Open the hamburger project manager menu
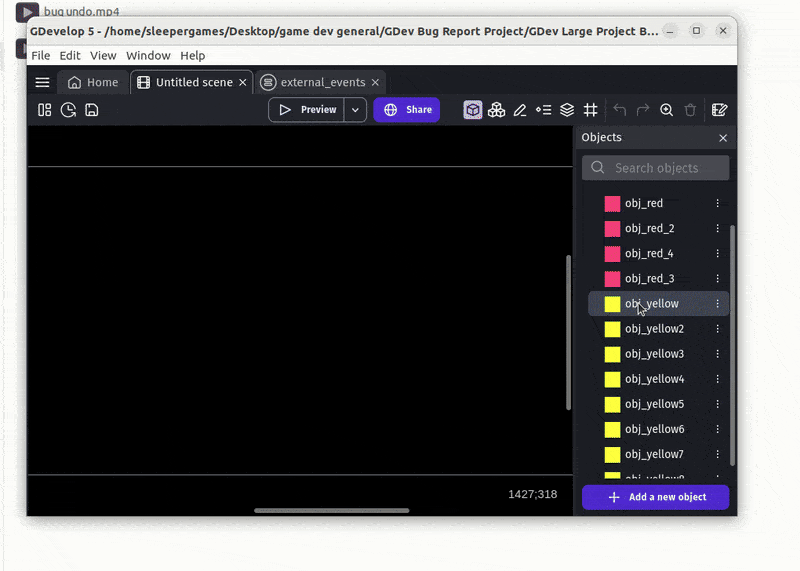 tap(42, 82)
